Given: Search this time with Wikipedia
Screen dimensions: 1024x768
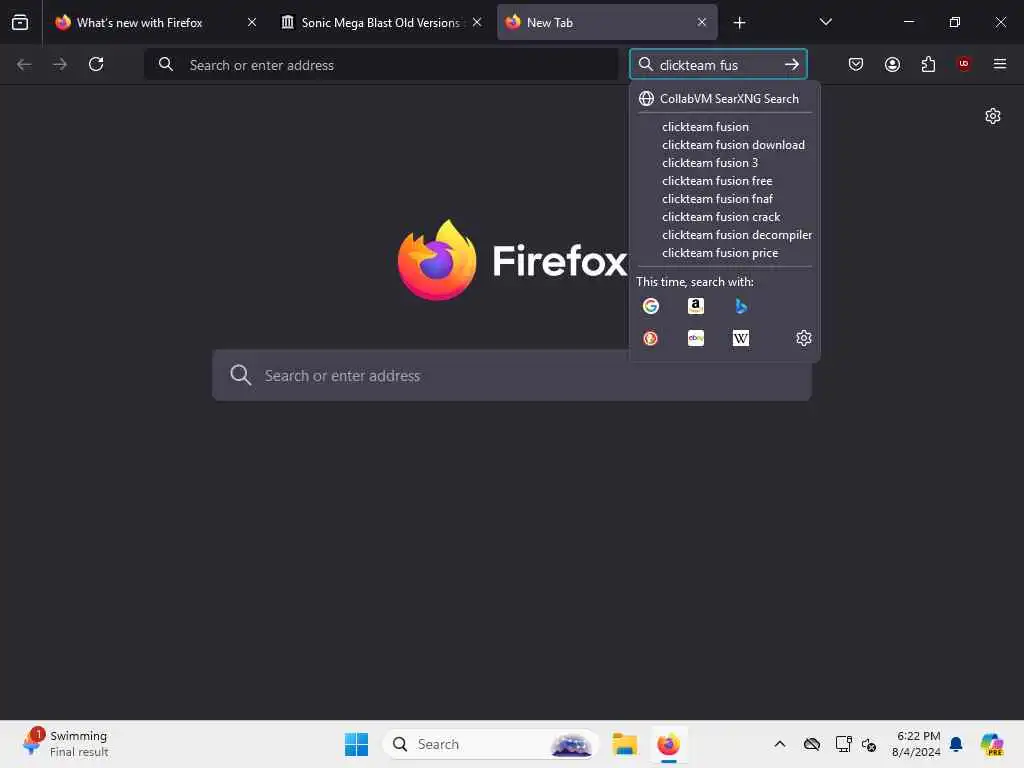Looking at the screenshot, I should 741,338.
